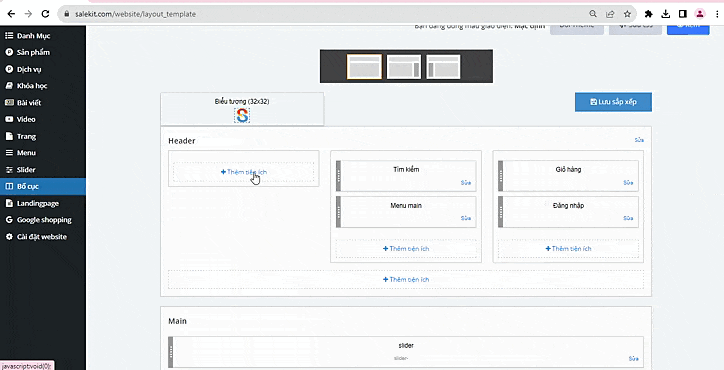Open Danh Mục in the sidebar
The height and width of the screenshot is (370, 724).
pyautogui.click(x=42, y=36)
